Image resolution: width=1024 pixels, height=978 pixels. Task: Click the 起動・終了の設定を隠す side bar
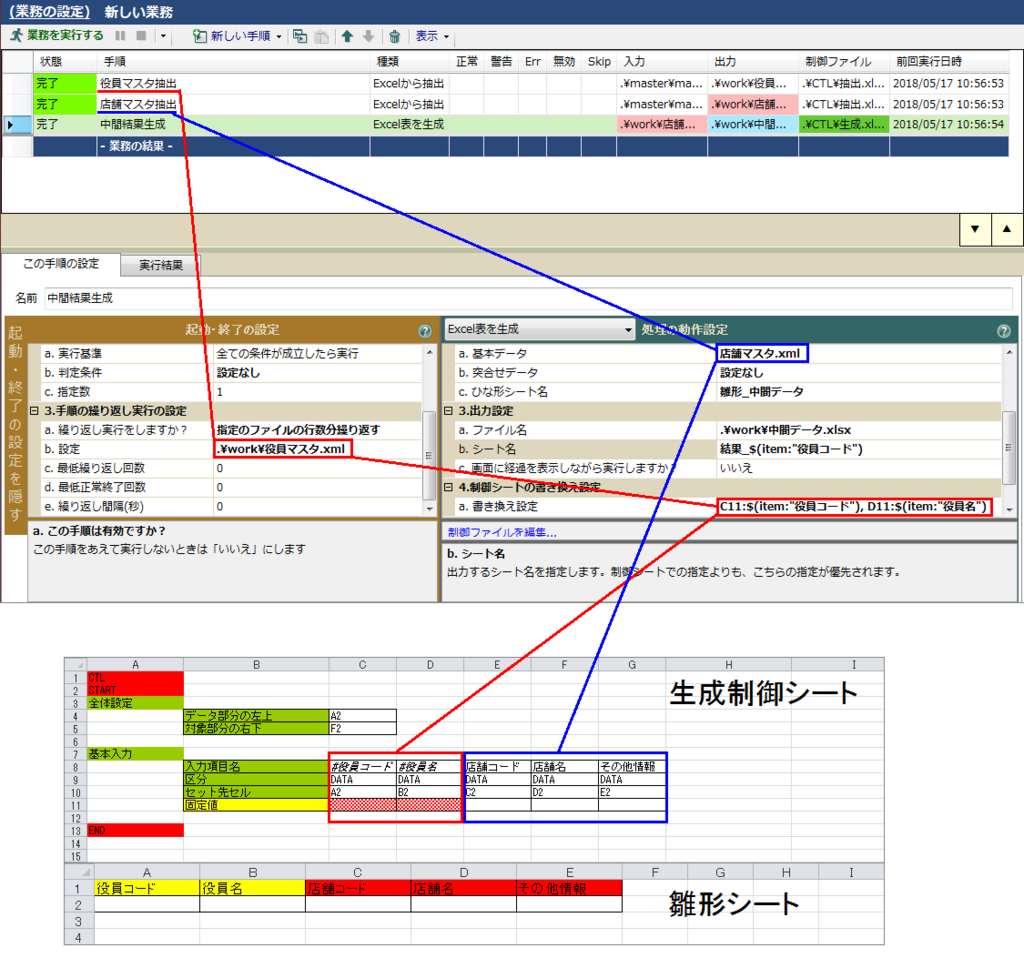tap(15, 426)
